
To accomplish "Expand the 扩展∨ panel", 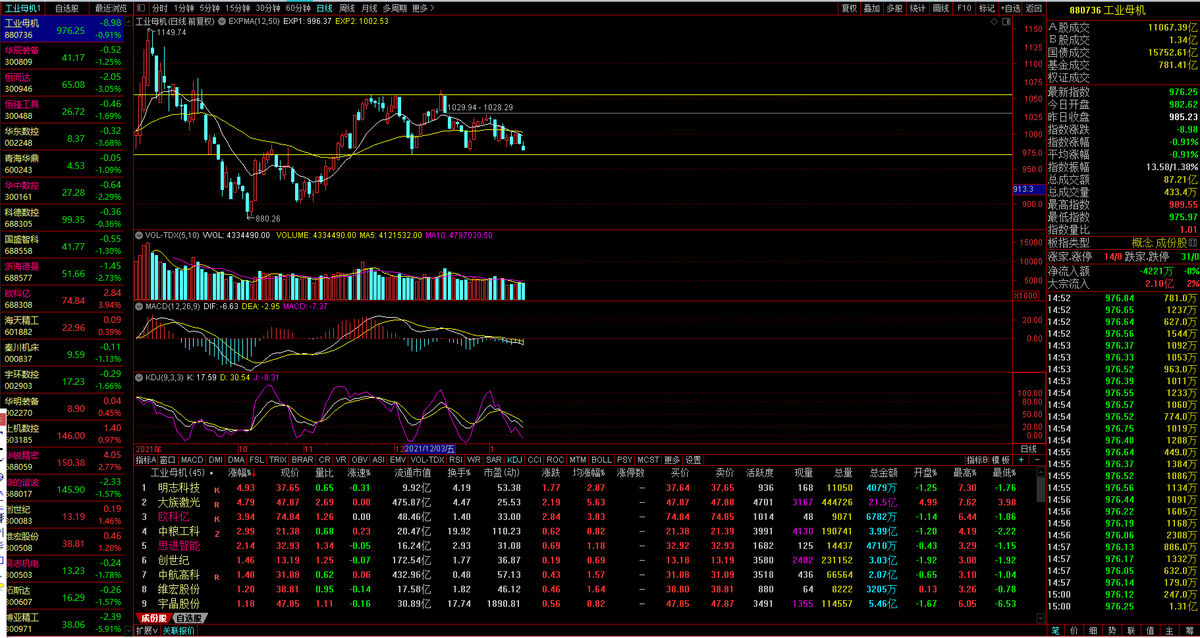I will 146,631.
